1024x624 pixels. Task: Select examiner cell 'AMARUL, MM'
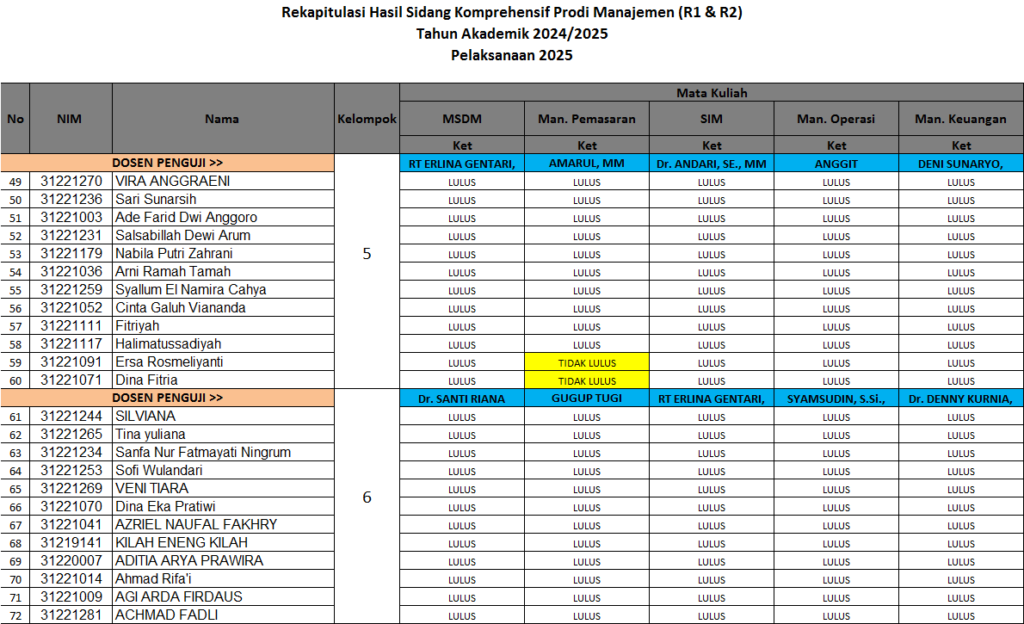[x=586, y=163]
